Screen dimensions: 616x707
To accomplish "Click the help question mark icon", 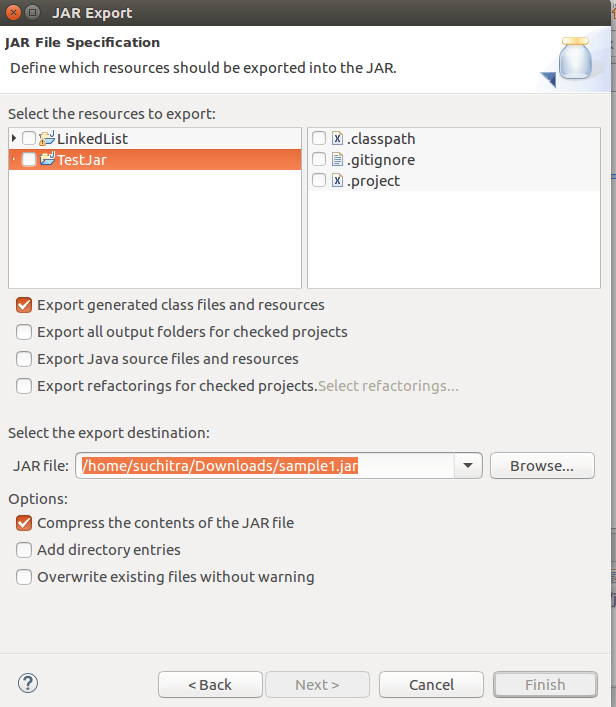I will 27,684.
